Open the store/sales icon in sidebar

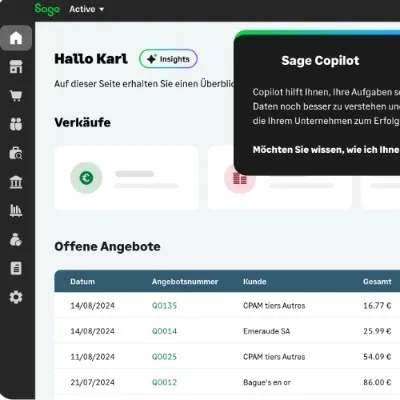[x=16, y=67]
